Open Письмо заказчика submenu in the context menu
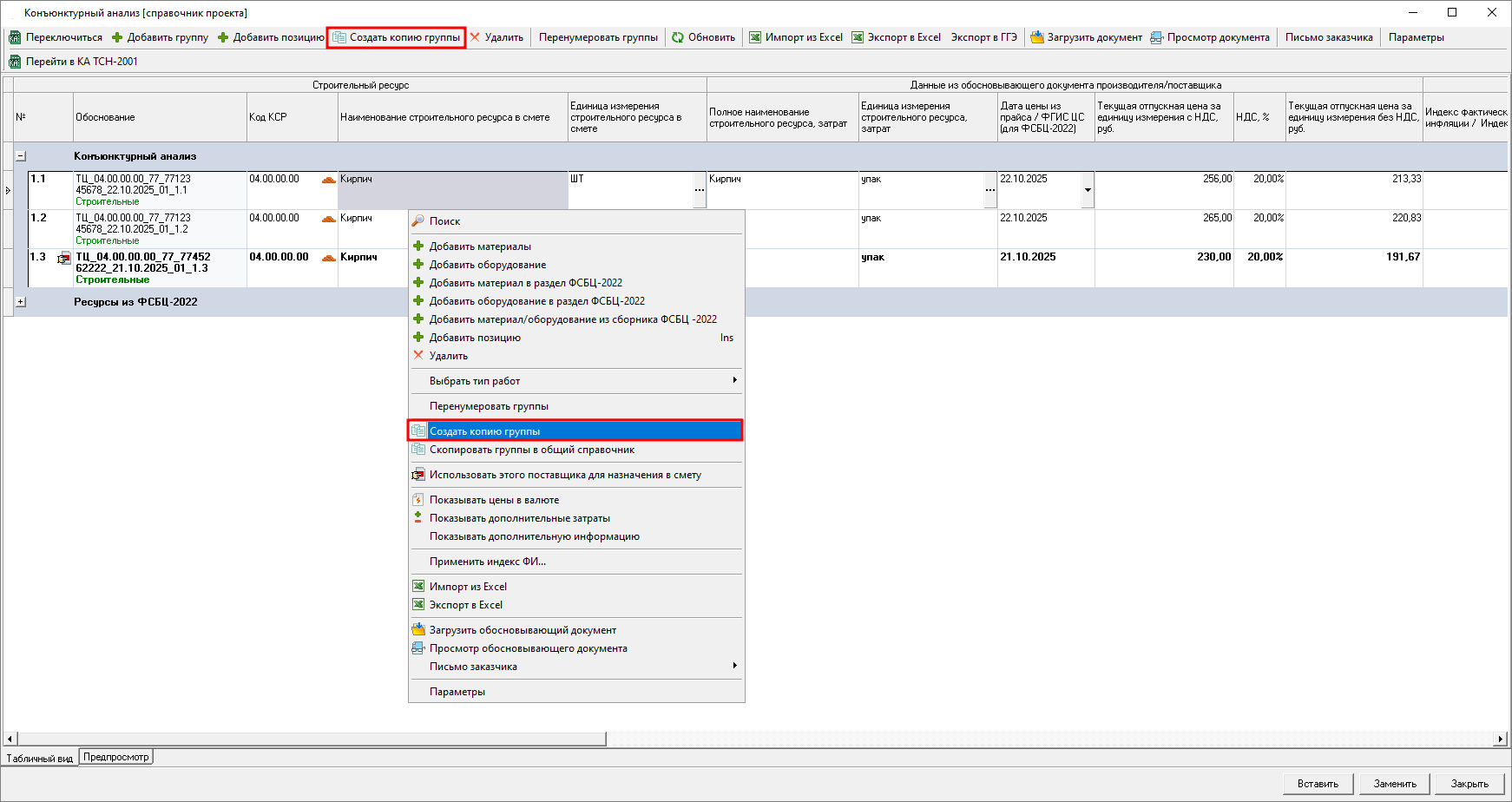Screen dimensions: 1512x802 coord(576,667)
